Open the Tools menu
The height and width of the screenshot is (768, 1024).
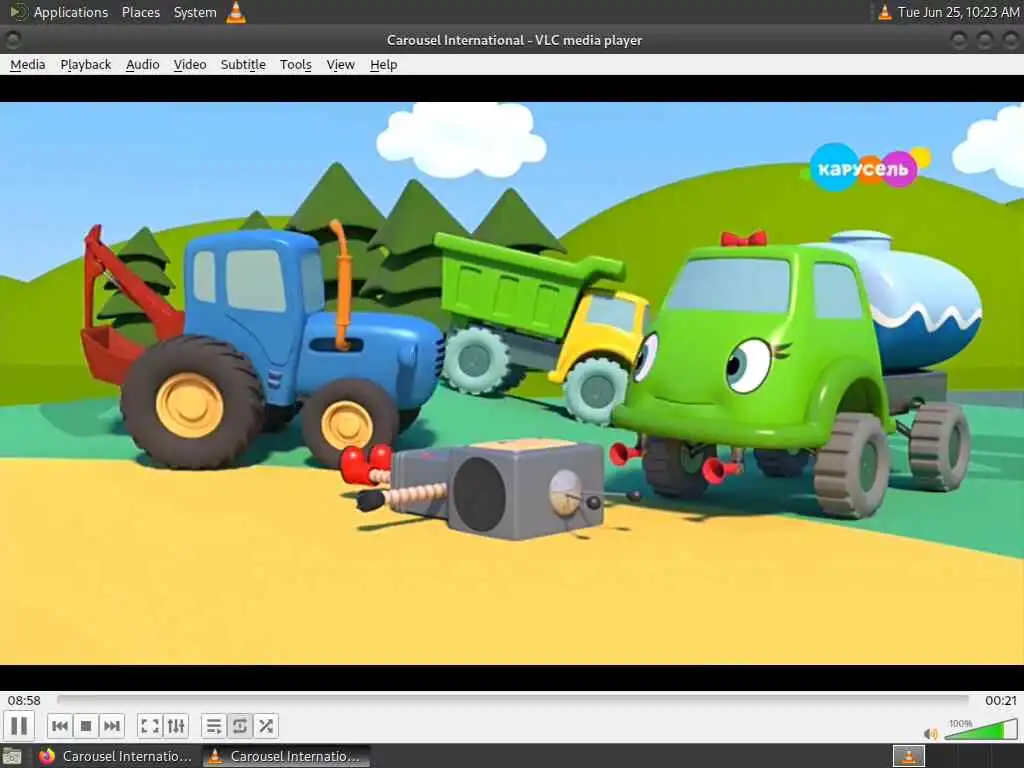click(295, 65)
